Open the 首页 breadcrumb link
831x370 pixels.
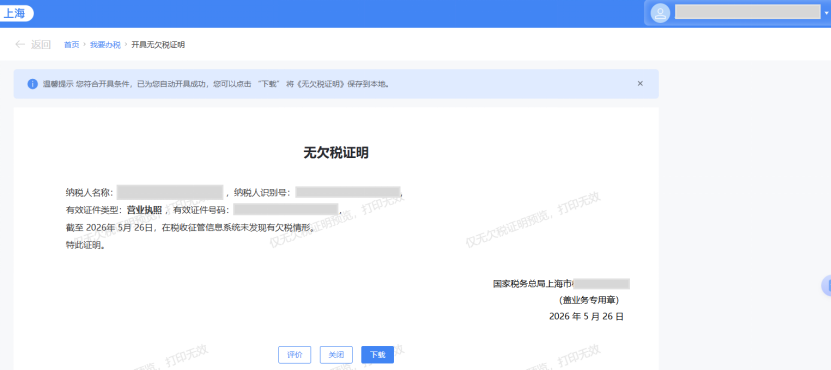coord(72,45)
